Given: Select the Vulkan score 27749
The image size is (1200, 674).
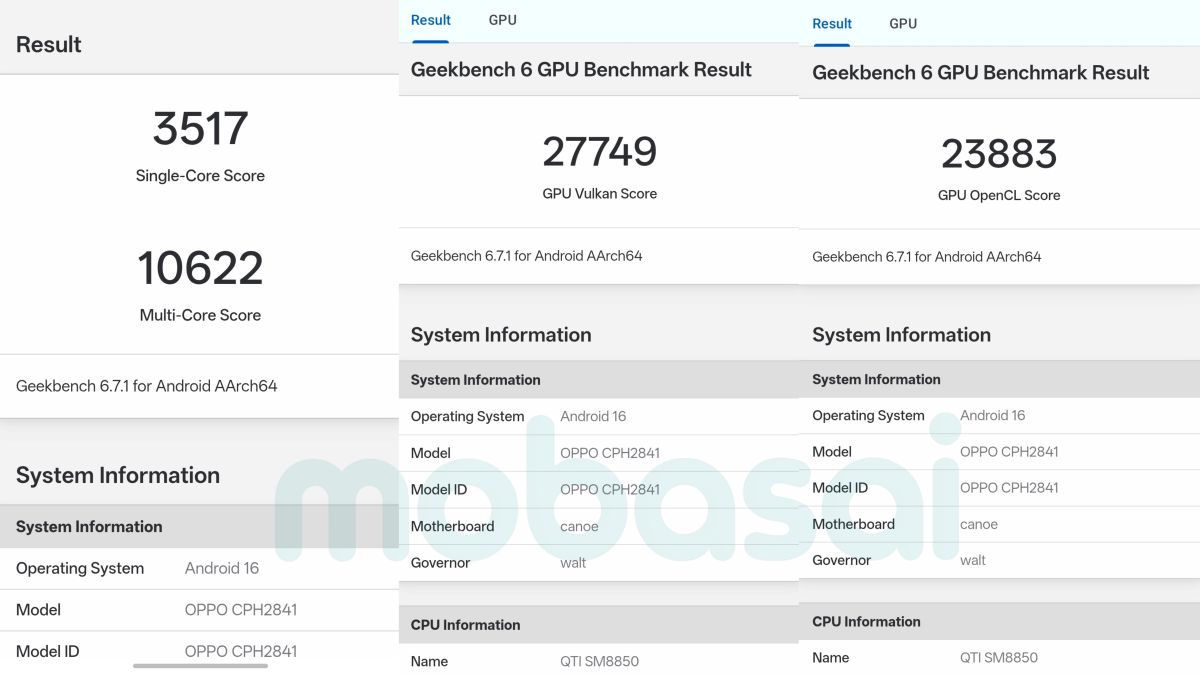Looking at the screenshot, I should tap(600, 151).
